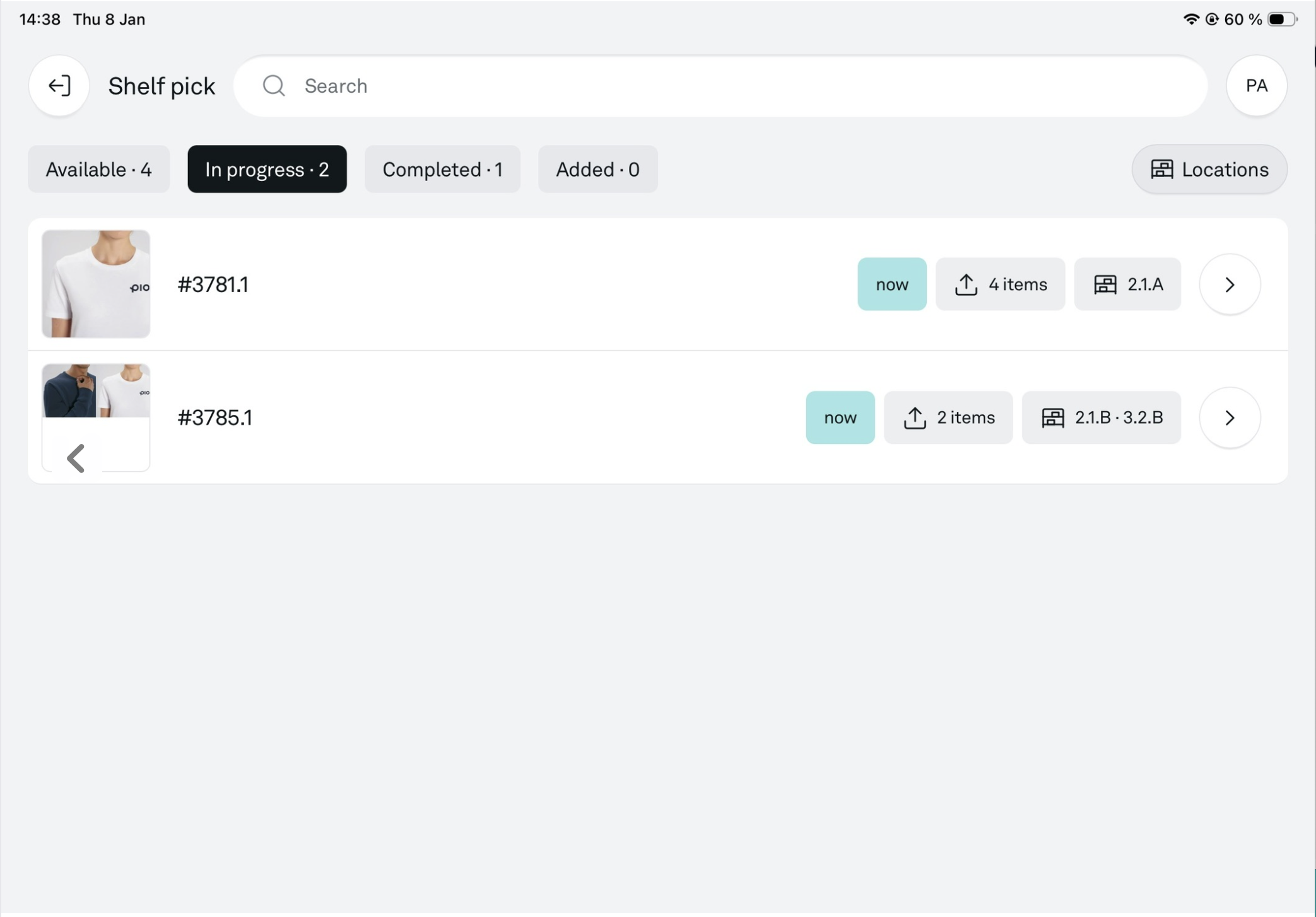Open order #3781.1 with chevron arrow

click(1229, 284)
